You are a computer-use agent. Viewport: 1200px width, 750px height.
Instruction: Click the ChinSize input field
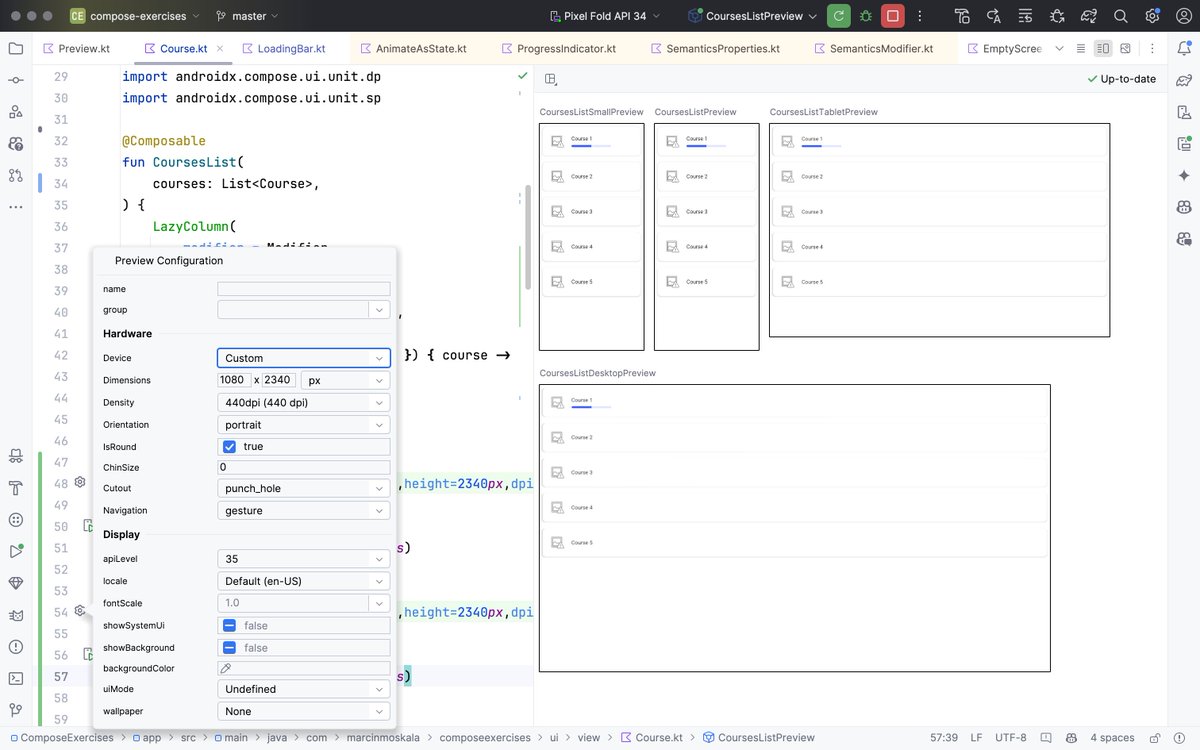point(303,467)
